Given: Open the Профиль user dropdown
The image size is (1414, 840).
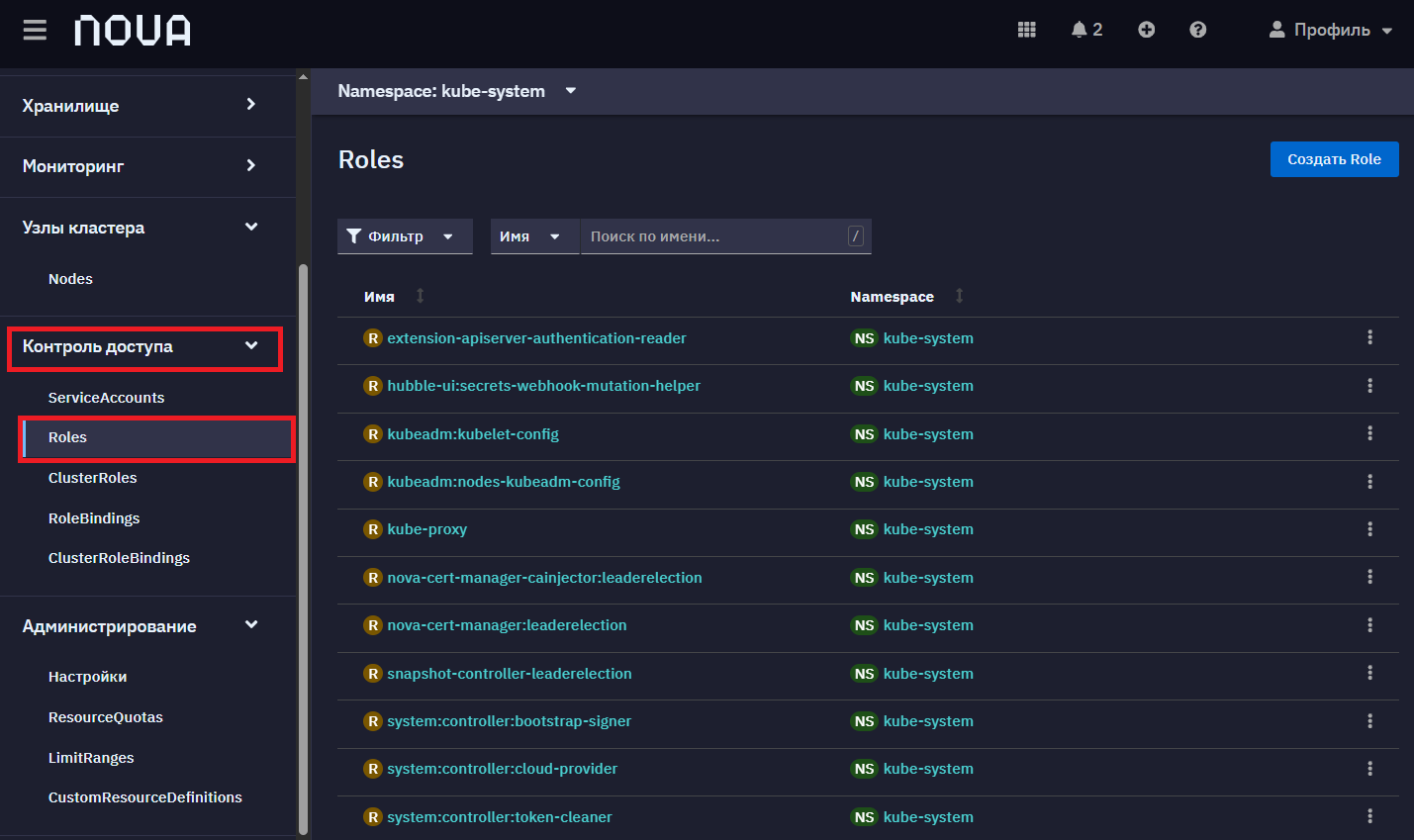Looking at the screenshot, I should pyautogui.click(x=1331, y=30).
